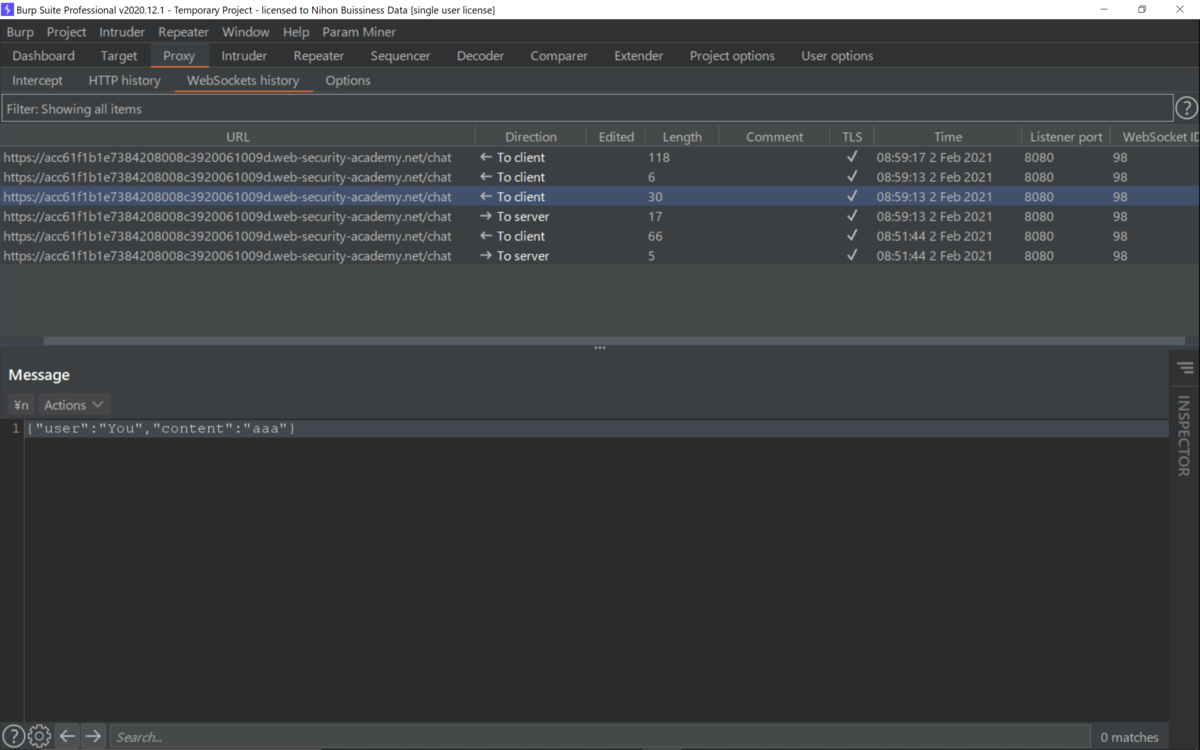The height and width of the screenshot is (750, 1200).
Task: Click the To client arrow in length 118 row
Action: click(x=486, y=157)
